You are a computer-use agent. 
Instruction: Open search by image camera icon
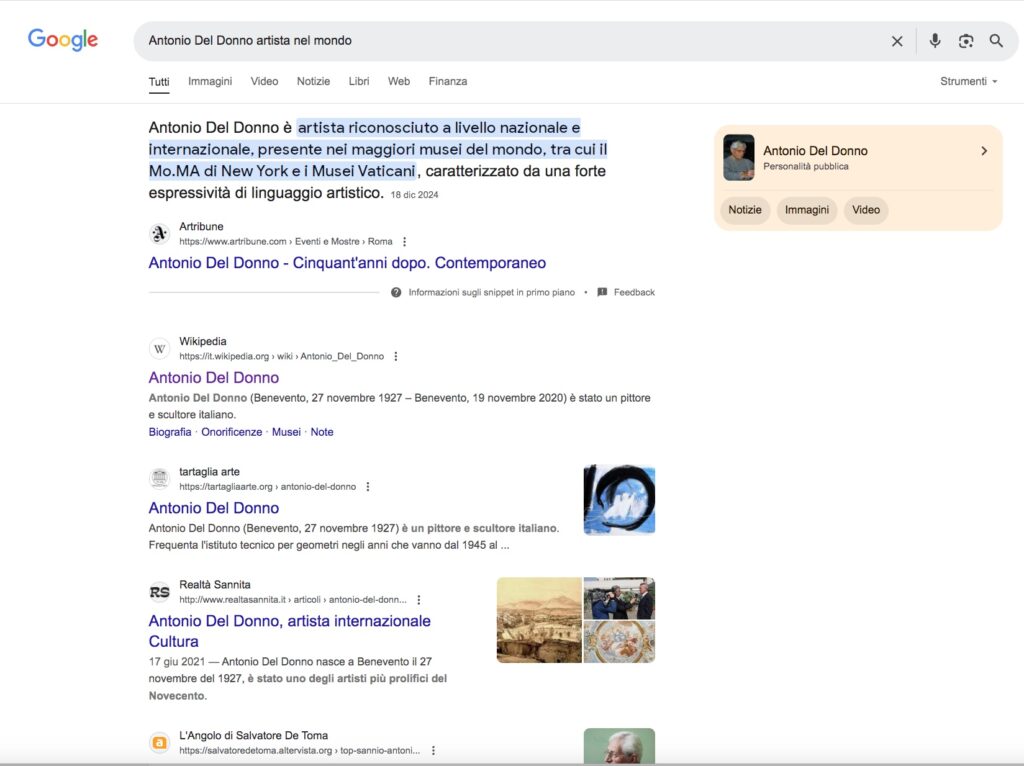click(x=966, y=41)
